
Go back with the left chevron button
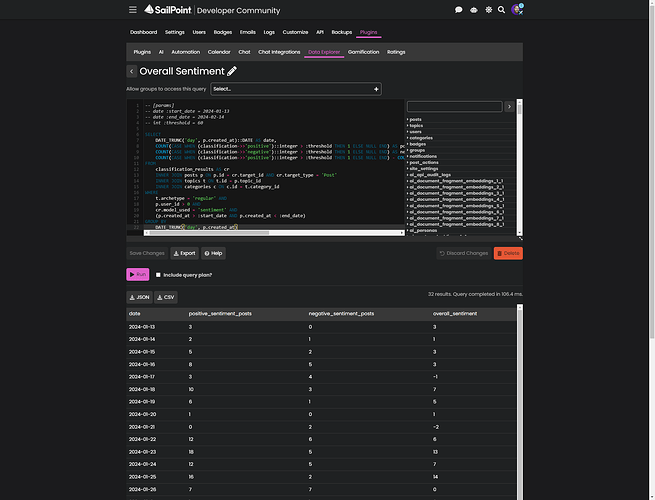[132, 71]
